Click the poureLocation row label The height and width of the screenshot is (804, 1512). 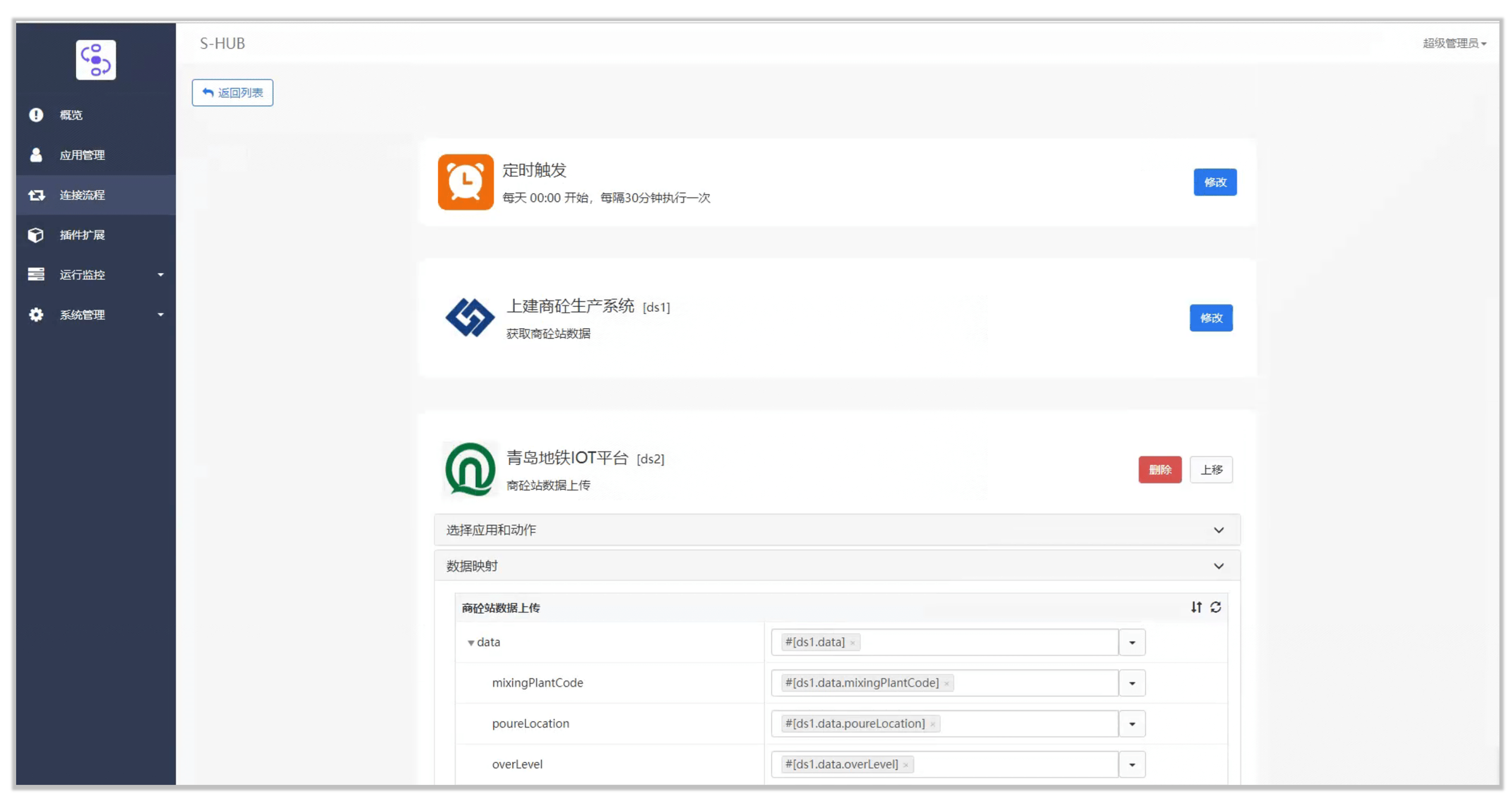(x=531, y=724)
